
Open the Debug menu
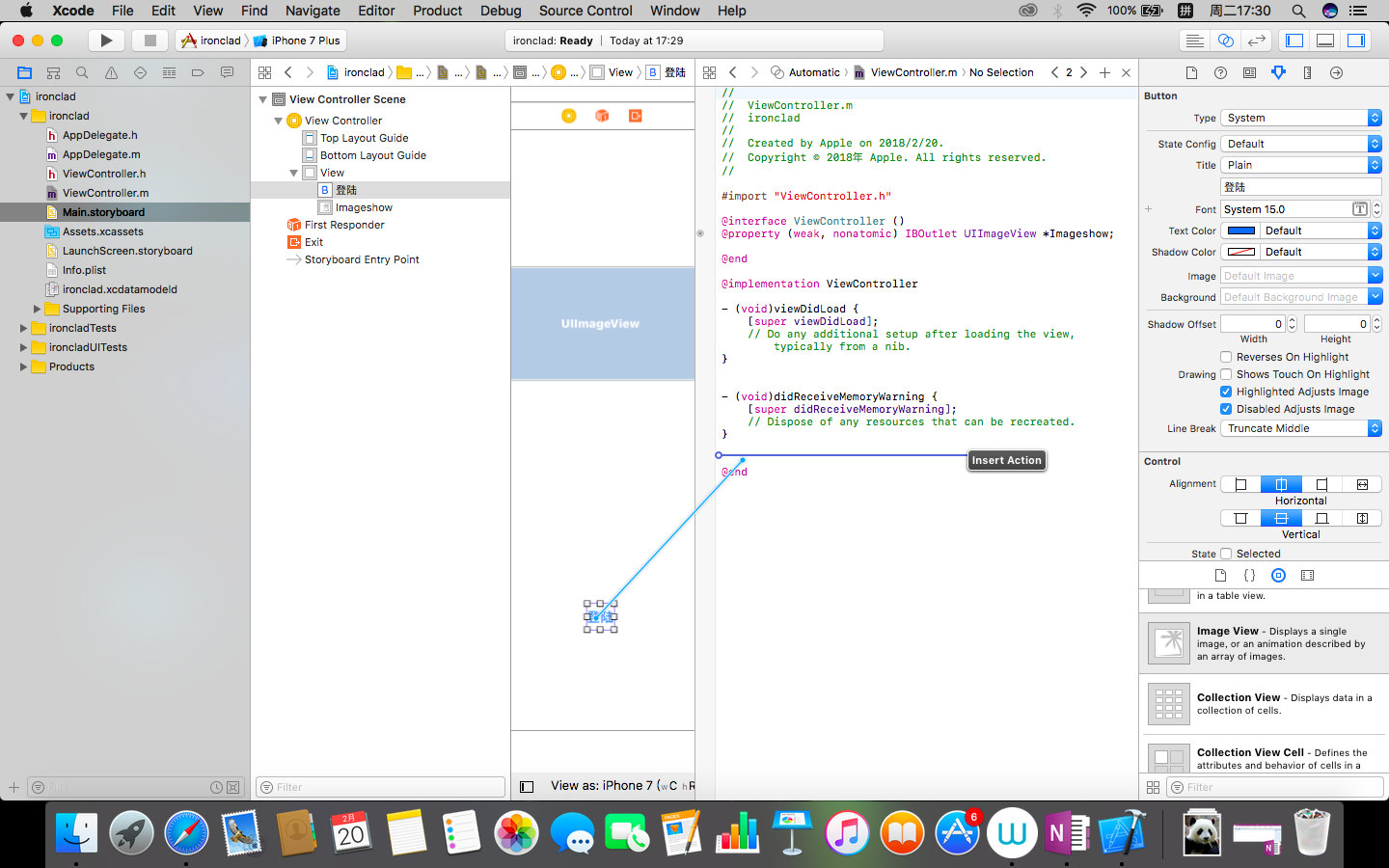tap(501, 11)
